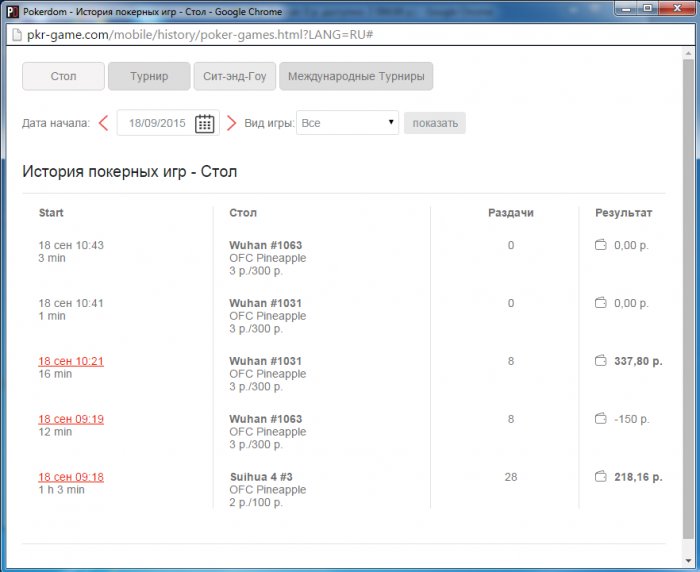Select the 18 сен 10:41 start time

click(71, 303)
